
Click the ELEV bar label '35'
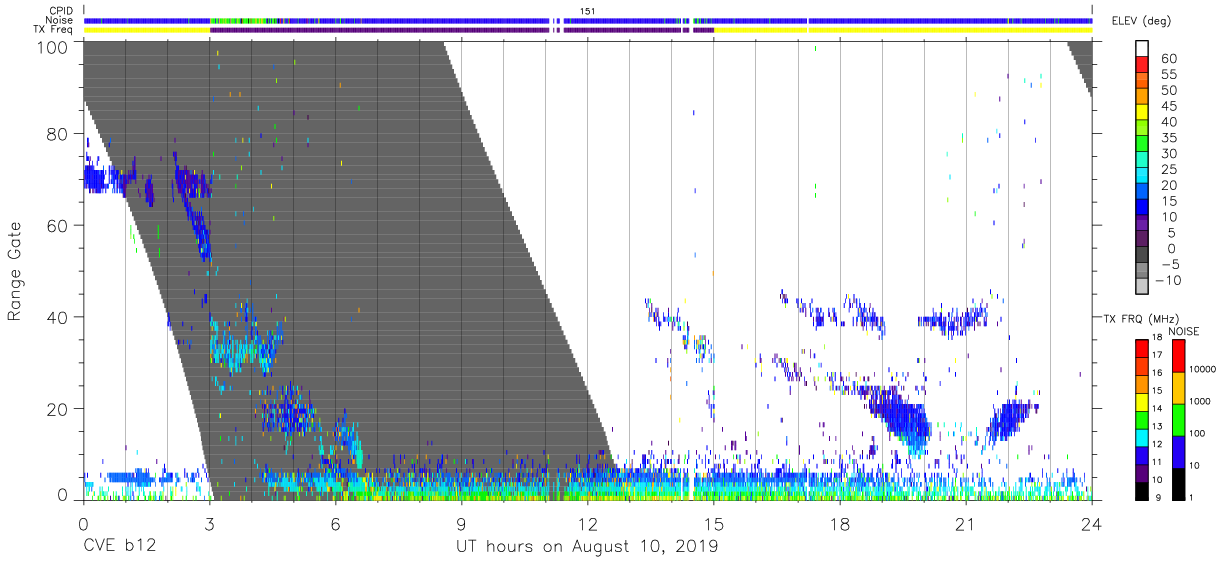click(x=1169, y=138)
